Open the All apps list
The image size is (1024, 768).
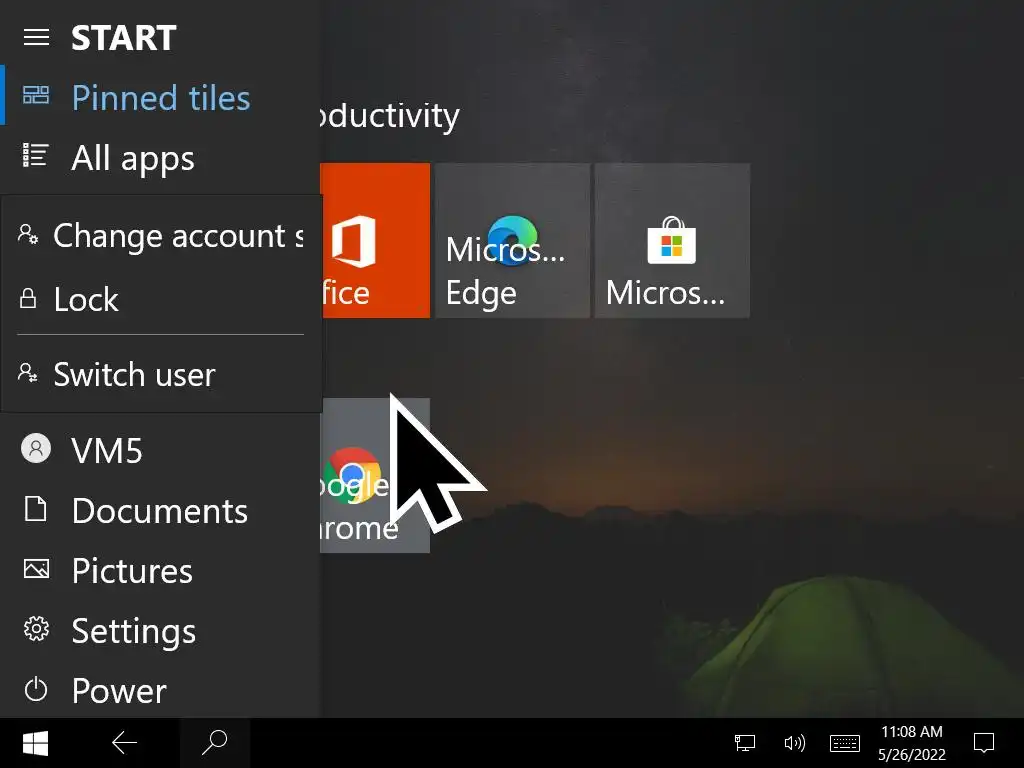point(160,157)
